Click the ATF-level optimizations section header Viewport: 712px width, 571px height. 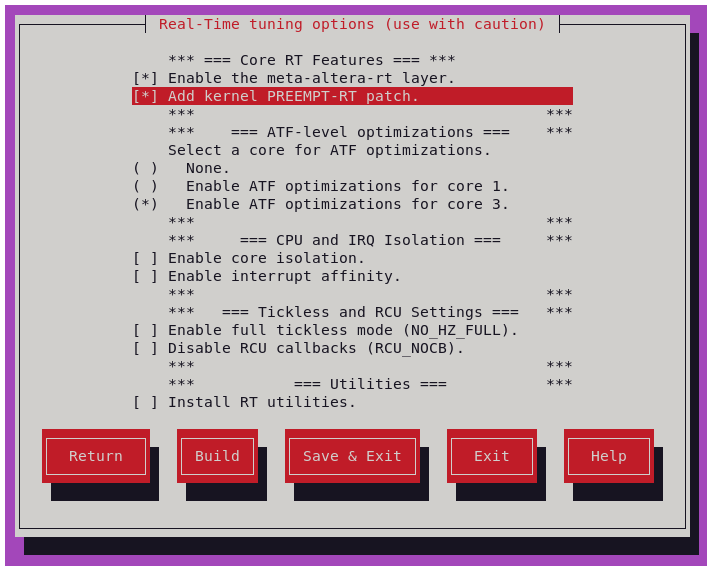pyautogui.click(x=370, y=132)
